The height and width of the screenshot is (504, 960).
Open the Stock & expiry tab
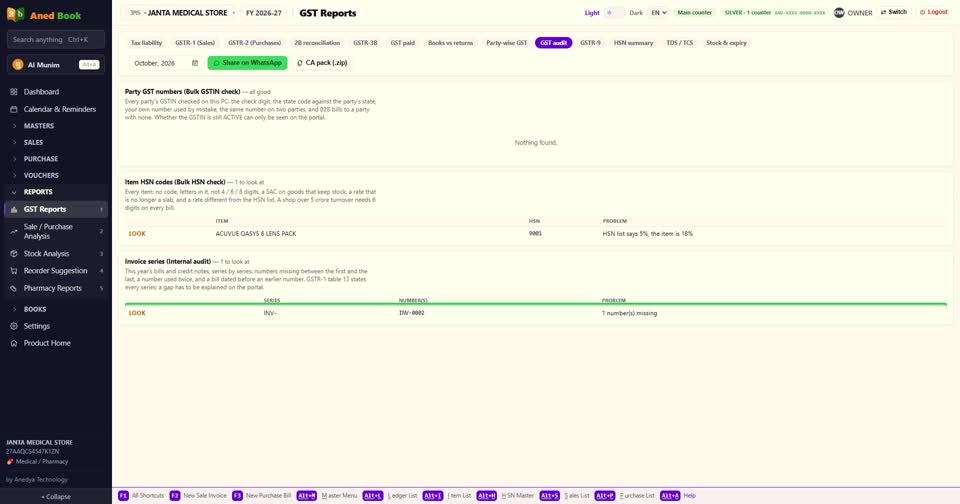point(726,43)
